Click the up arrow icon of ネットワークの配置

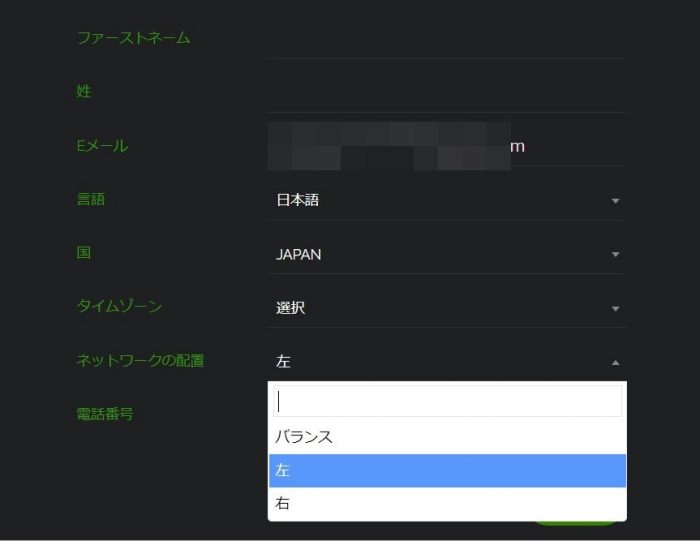[x=615, y=363]
